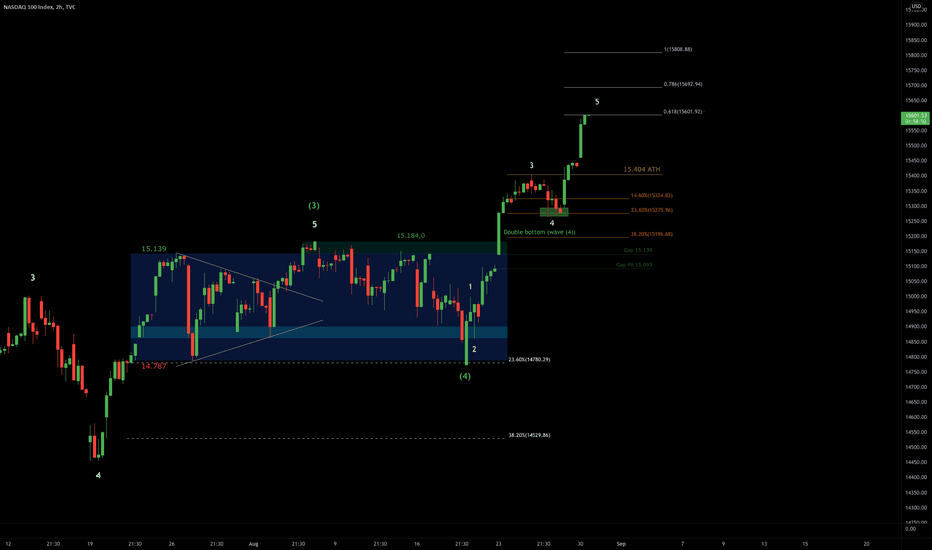Click the 14600.00 price axis tick

tap(915, 417)
